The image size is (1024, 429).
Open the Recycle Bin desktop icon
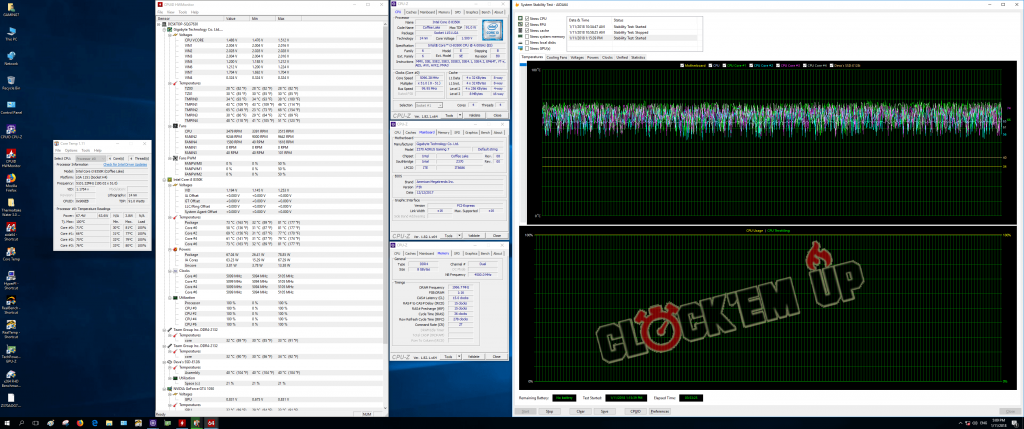11,80
